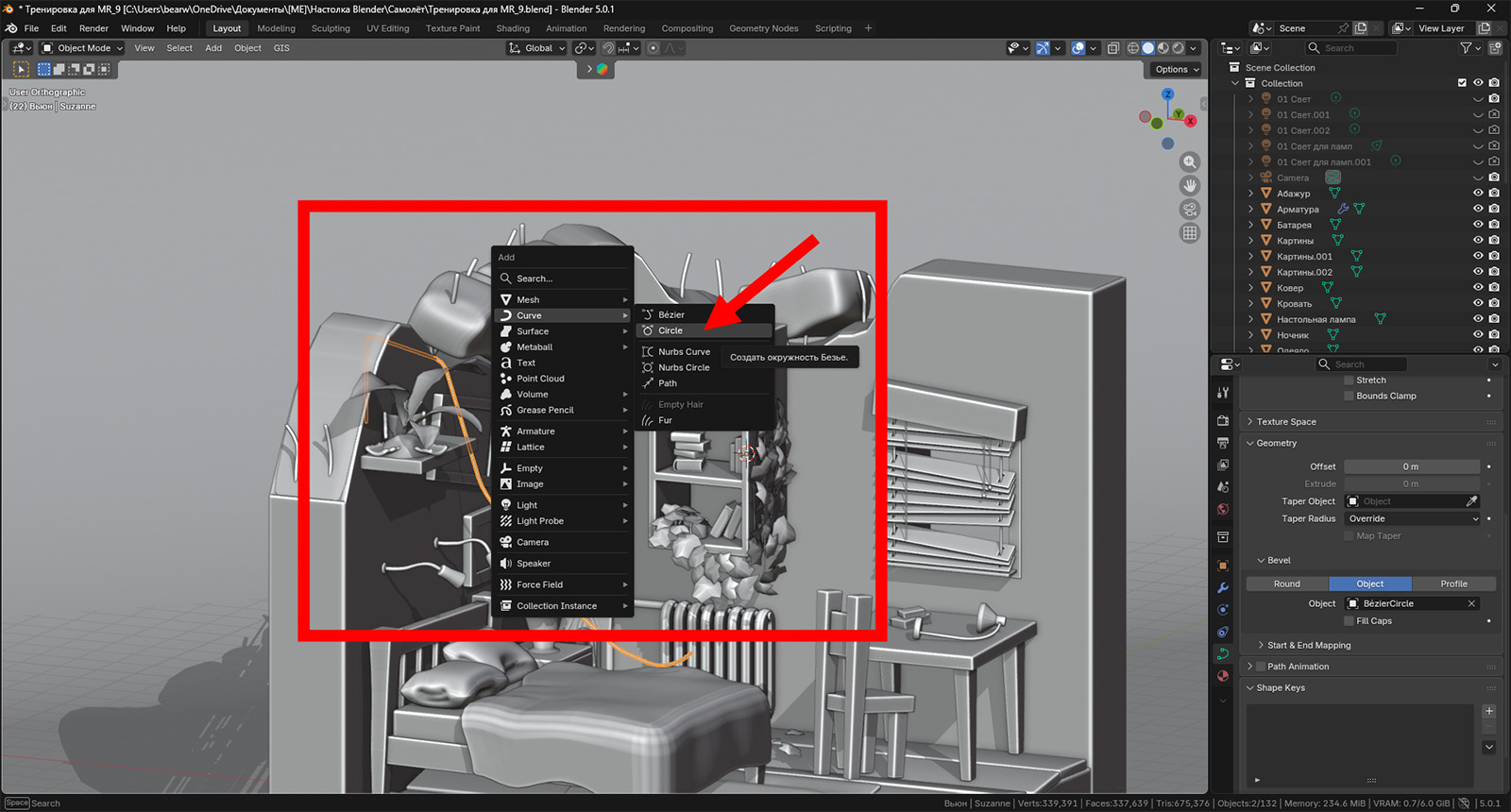The height and width of the screenshot is (812, 1511).
Task: Enable the Fill Caps checkbox
Action: click(x=1350, y=621)
